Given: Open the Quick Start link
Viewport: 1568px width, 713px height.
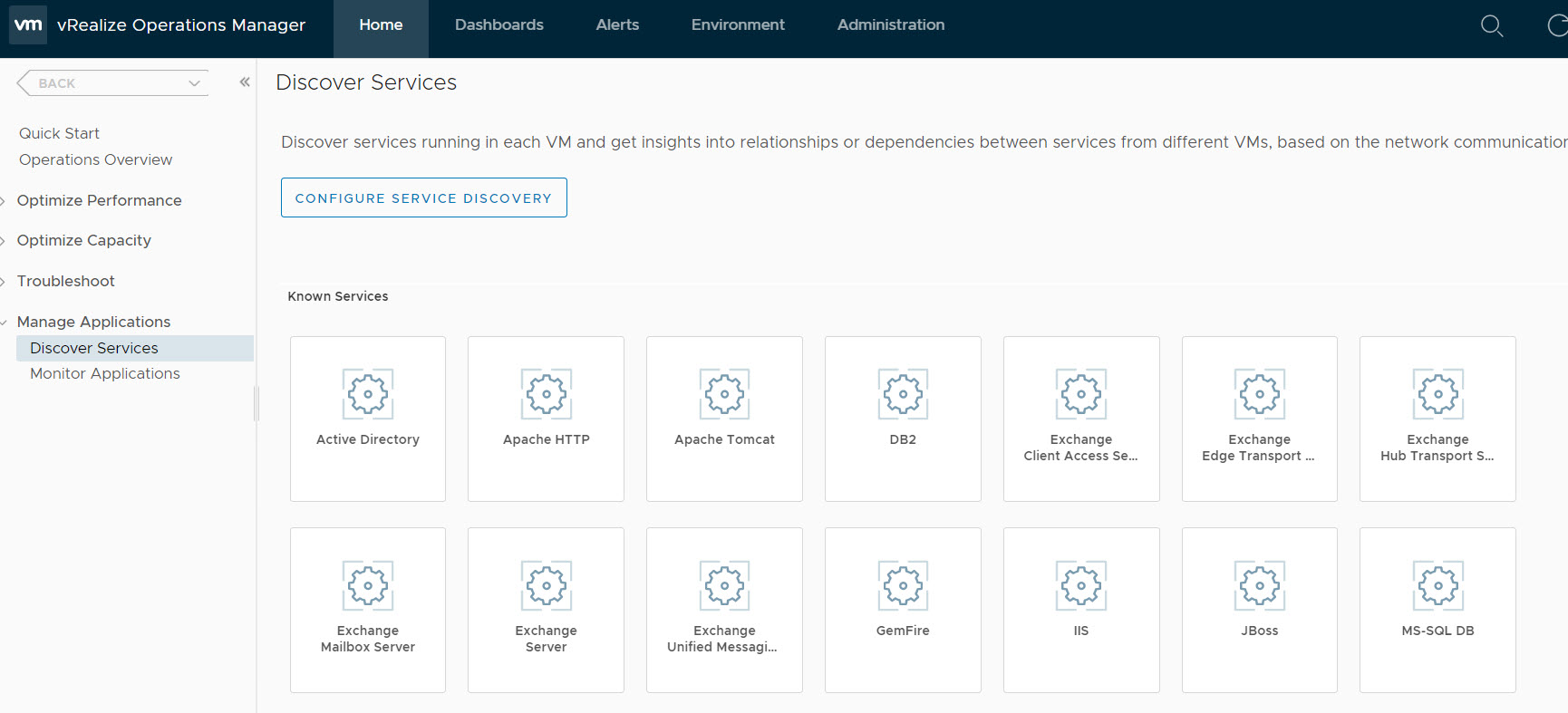Looking at the screenshot, I should pos(59,133).
